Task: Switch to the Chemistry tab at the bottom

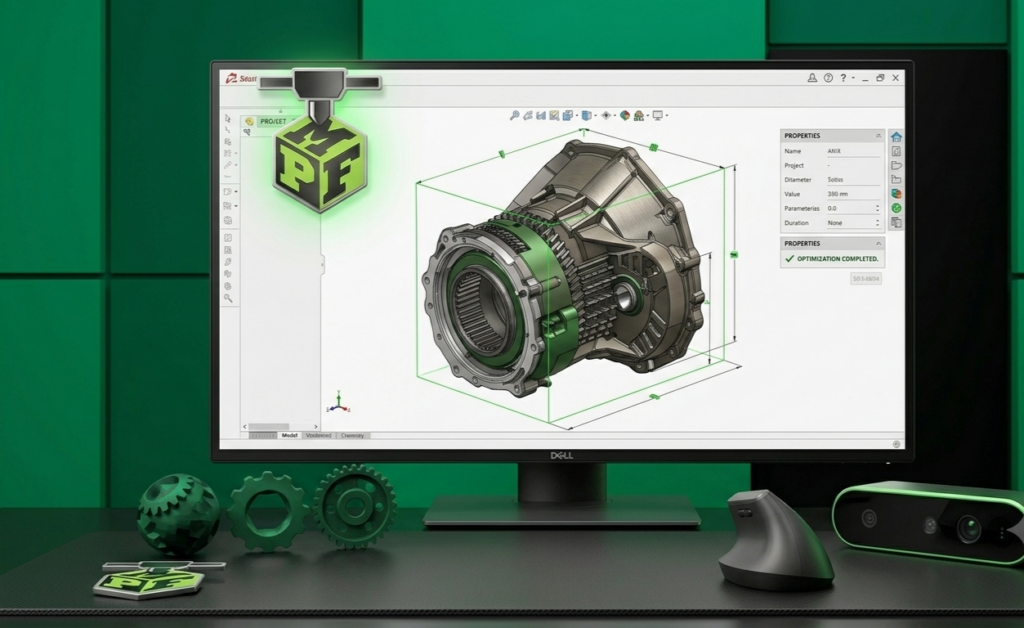Action: click(353, 435)
